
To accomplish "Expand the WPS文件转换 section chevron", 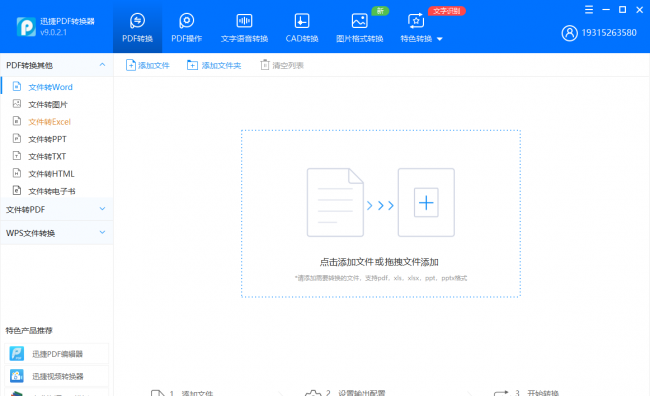I will point(102,233).
